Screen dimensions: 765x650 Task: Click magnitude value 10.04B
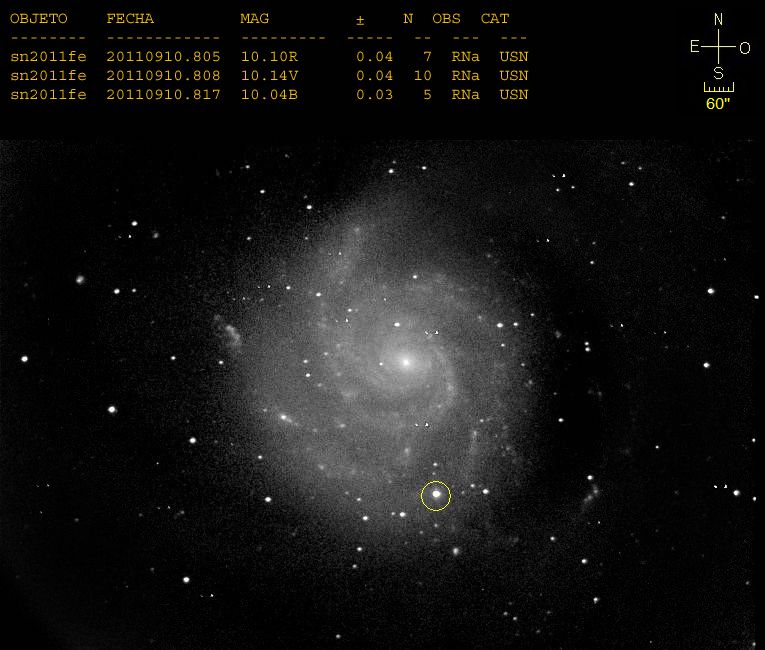pyautogui.click(x=269, y=95)
